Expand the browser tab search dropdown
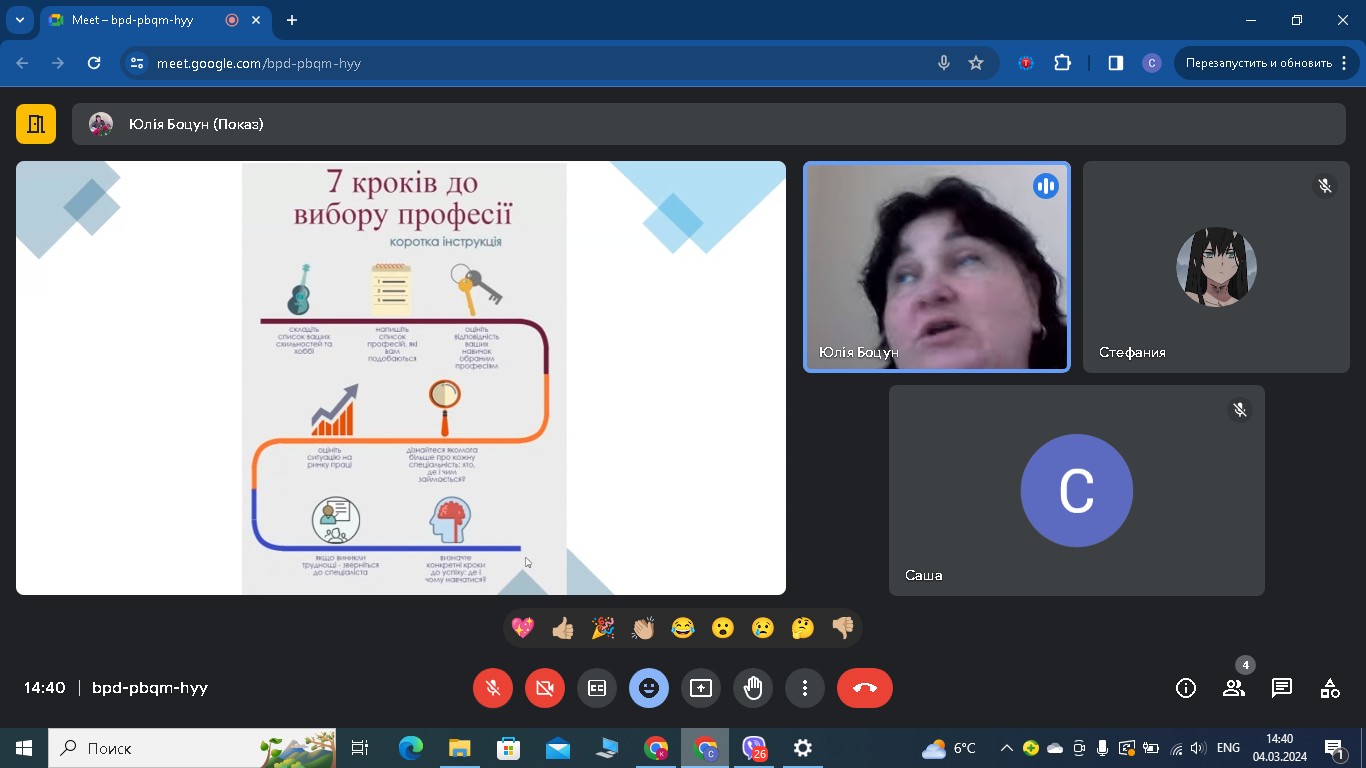Viewport: 1366px width, 768px height. pyautogui.click(x=19, y=20)
